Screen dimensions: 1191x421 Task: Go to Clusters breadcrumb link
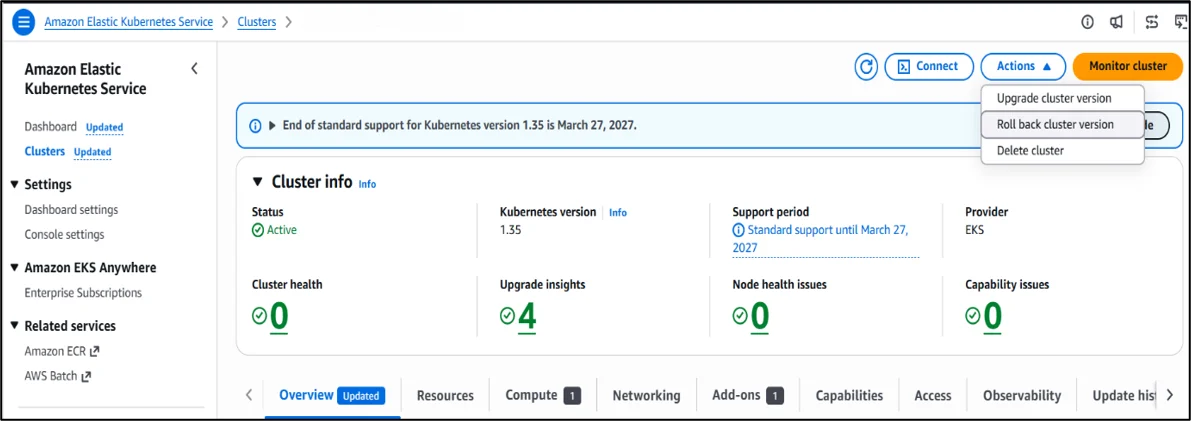(x=257, y=22)
